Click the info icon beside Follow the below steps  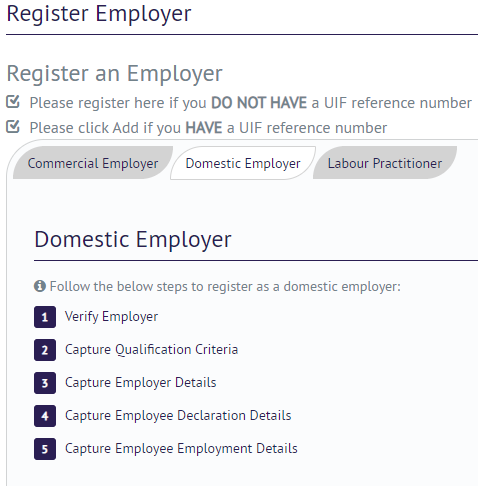[40, 286]
